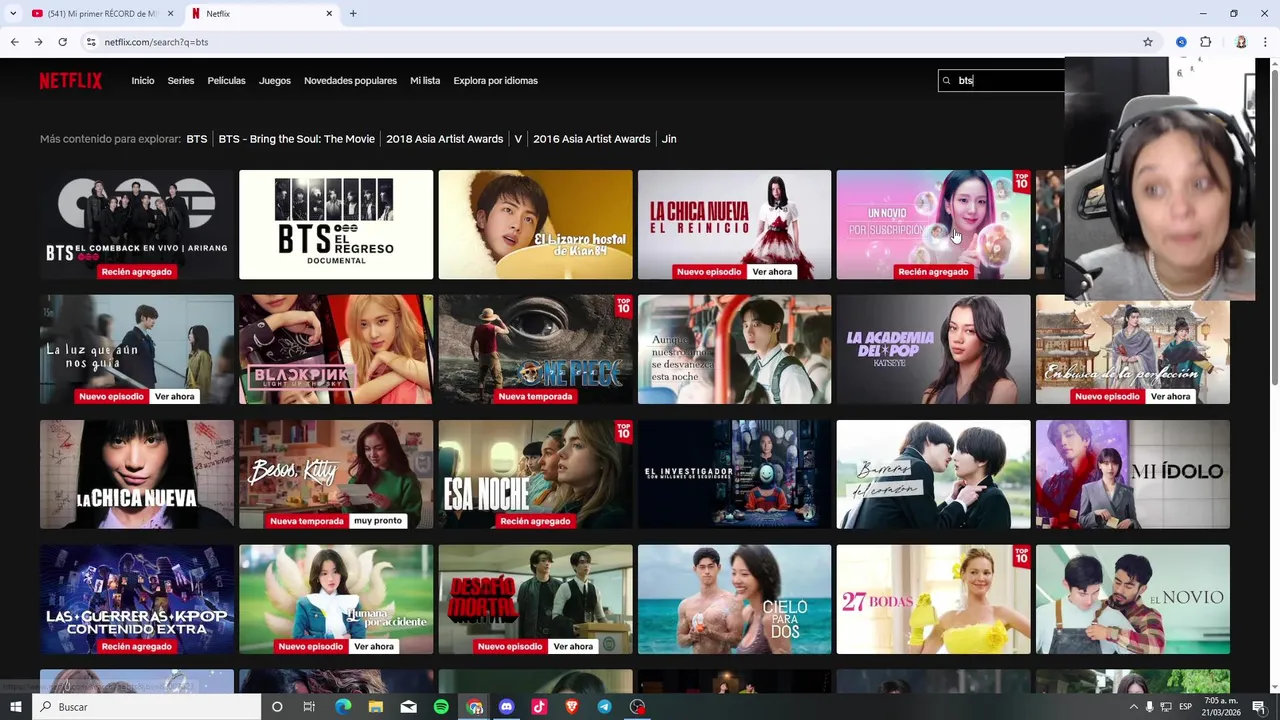Click the Task View taskbar icon
This screenshot has width=1280, height=720.
pos(309,707)
